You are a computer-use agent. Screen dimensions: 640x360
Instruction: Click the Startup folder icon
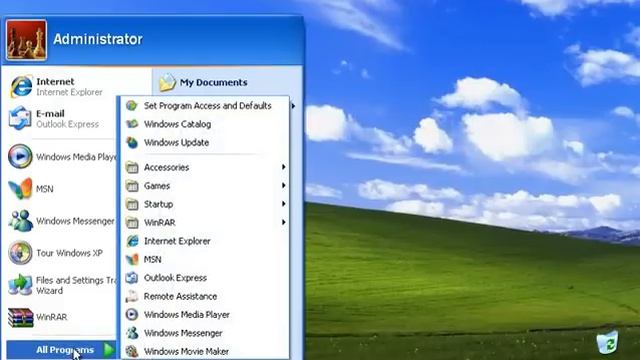(132, 204)
